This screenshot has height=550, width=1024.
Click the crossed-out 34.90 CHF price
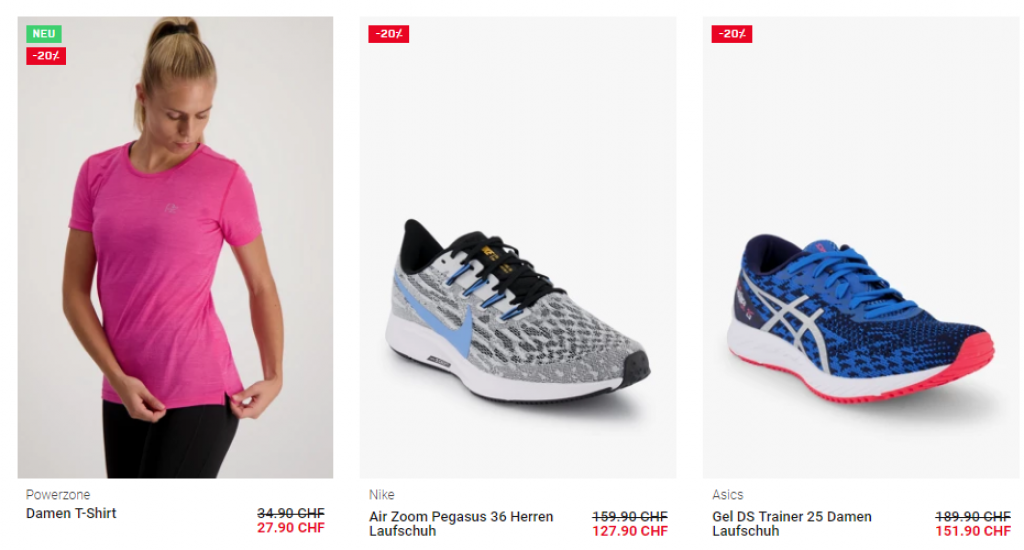click(x=291, y=513)
